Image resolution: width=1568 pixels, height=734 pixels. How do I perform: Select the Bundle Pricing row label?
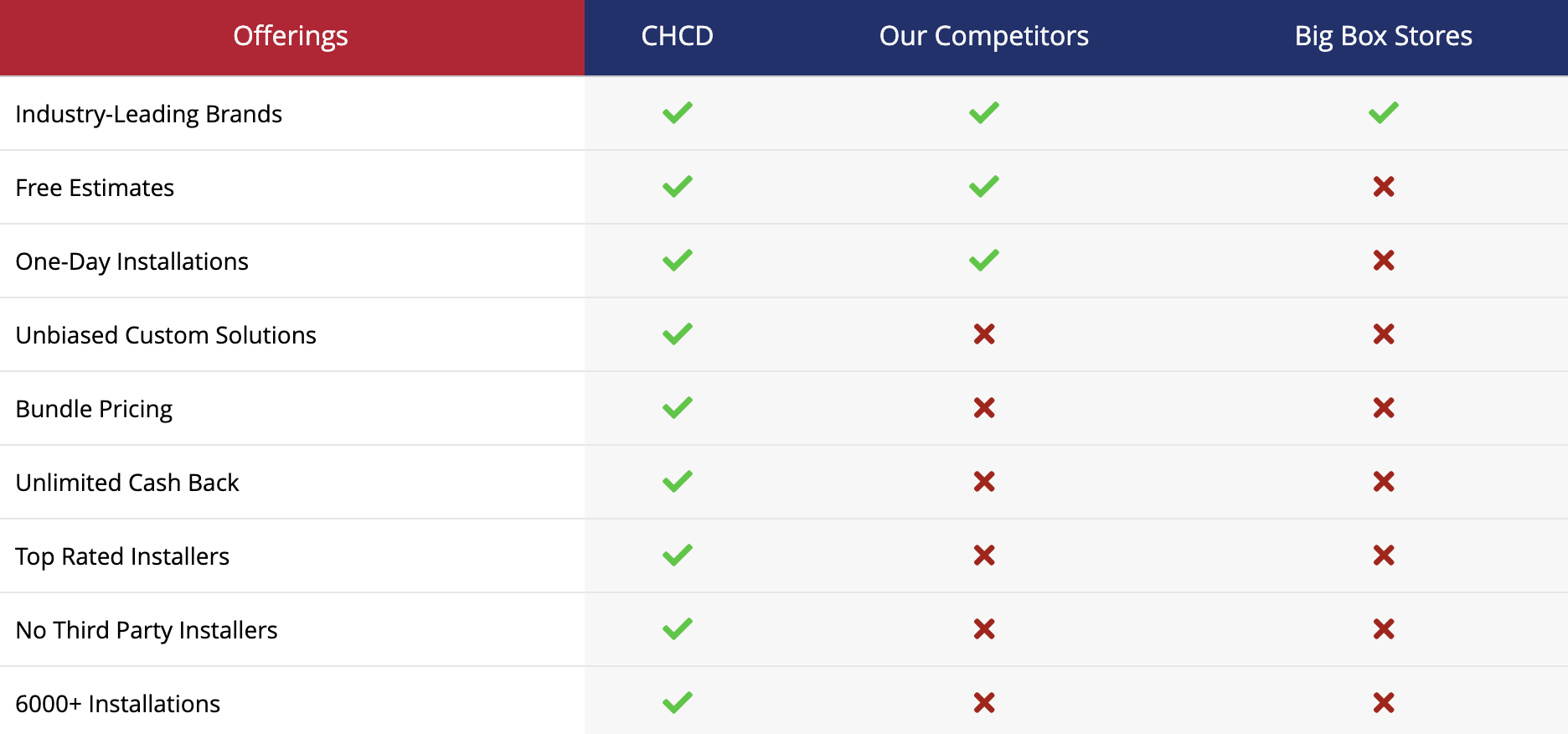coord(94,409)
